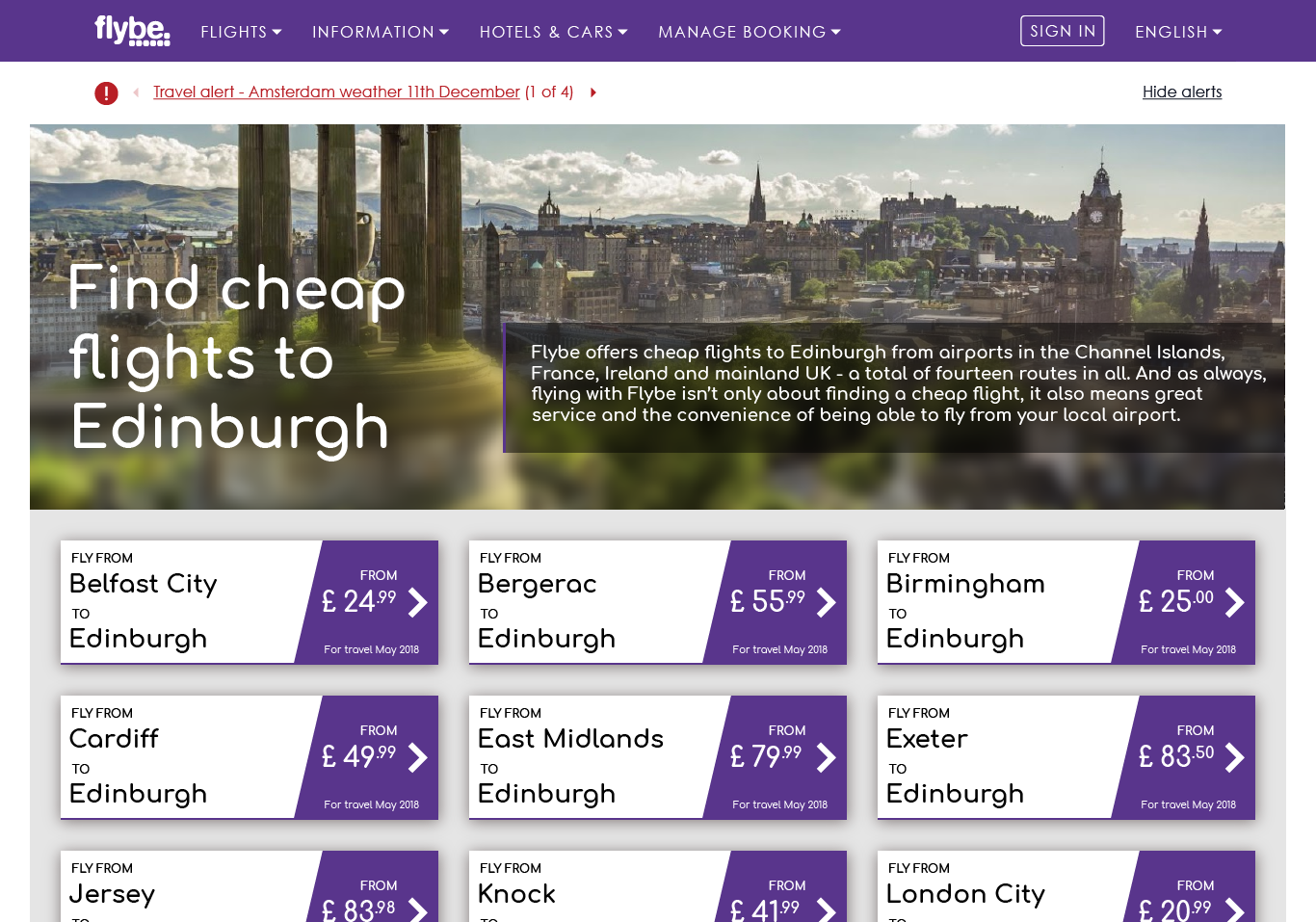Click the £24.99 Belfast City price

[x=359, y=601]
